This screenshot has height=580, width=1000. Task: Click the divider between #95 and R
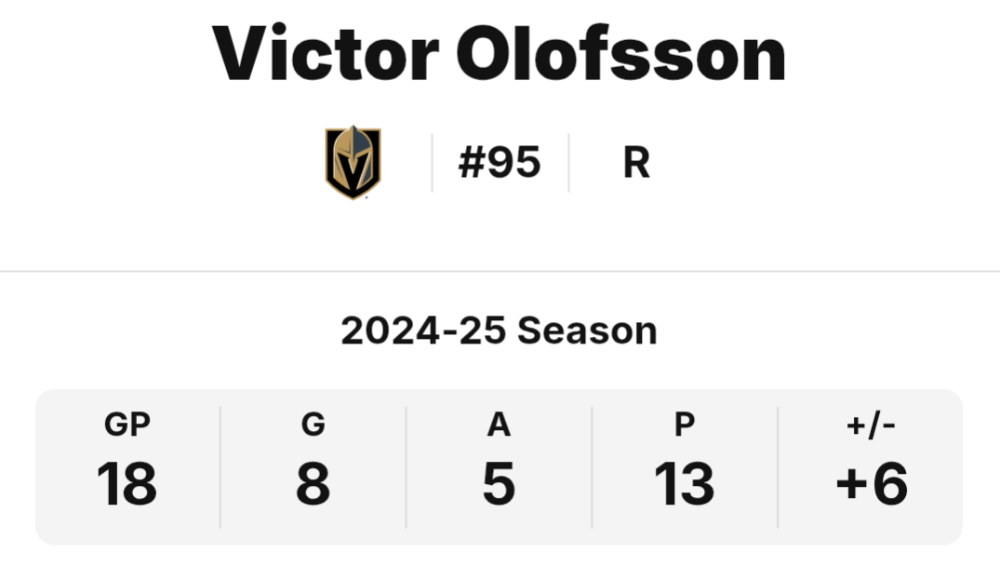coord(569,163)
